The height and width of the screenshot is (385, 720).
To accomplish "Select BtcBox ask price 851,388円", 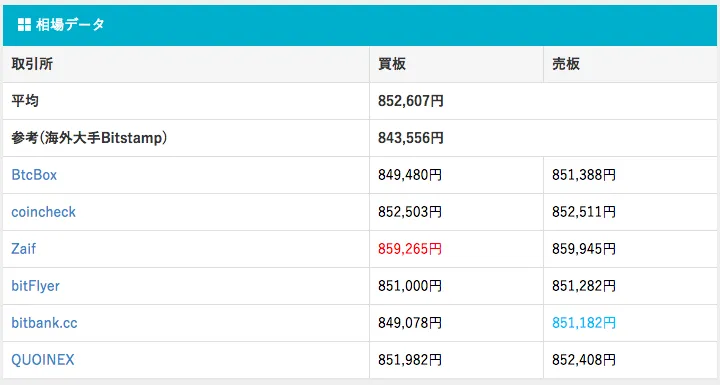I will pyautogui.click(x=584, y=175).
